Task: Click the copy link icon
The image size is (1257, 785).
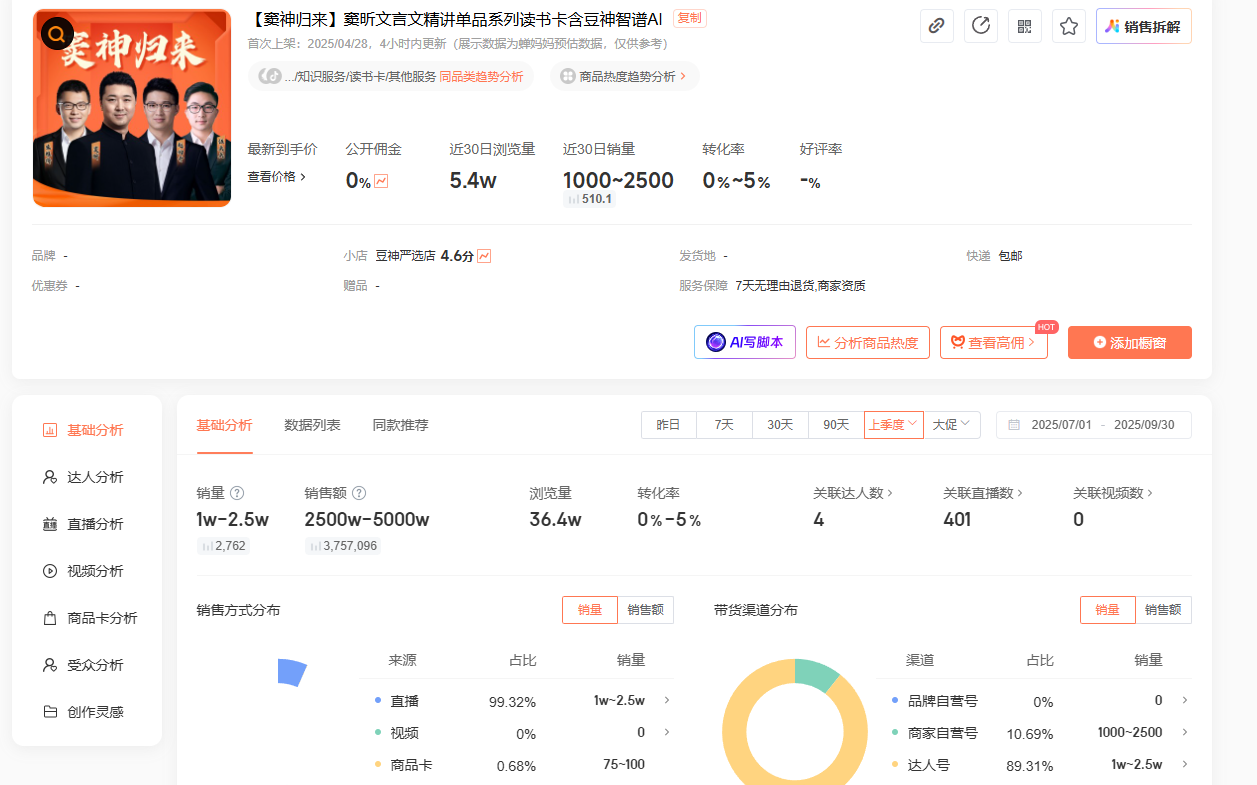Action: click(937, 27)
